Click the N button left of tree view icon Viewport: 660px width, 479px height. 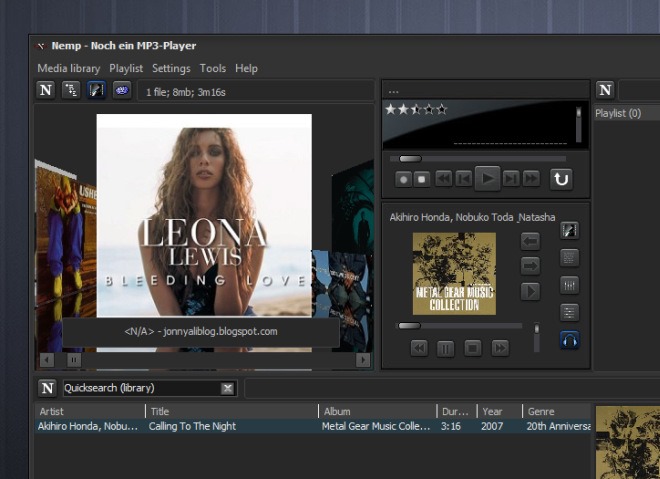[46, 90]
